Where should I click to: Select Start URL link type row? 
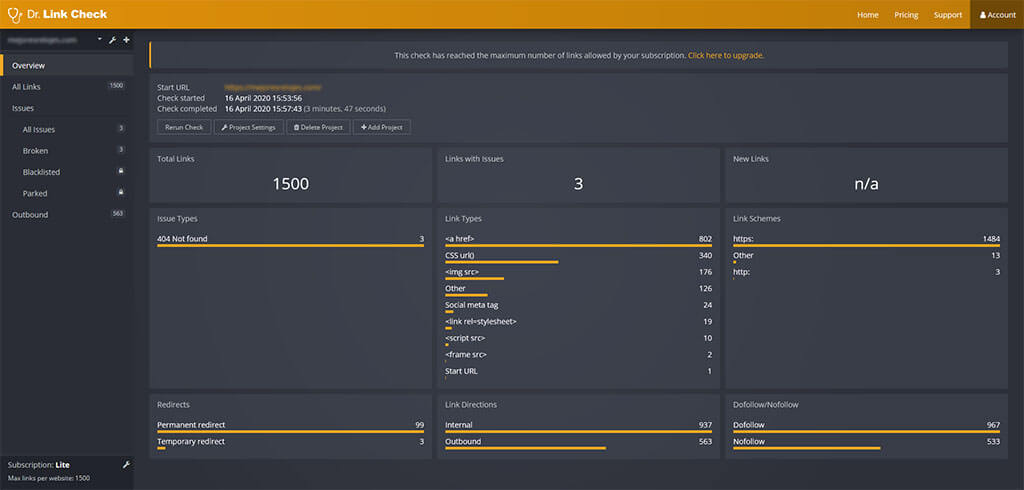(579, 372)
